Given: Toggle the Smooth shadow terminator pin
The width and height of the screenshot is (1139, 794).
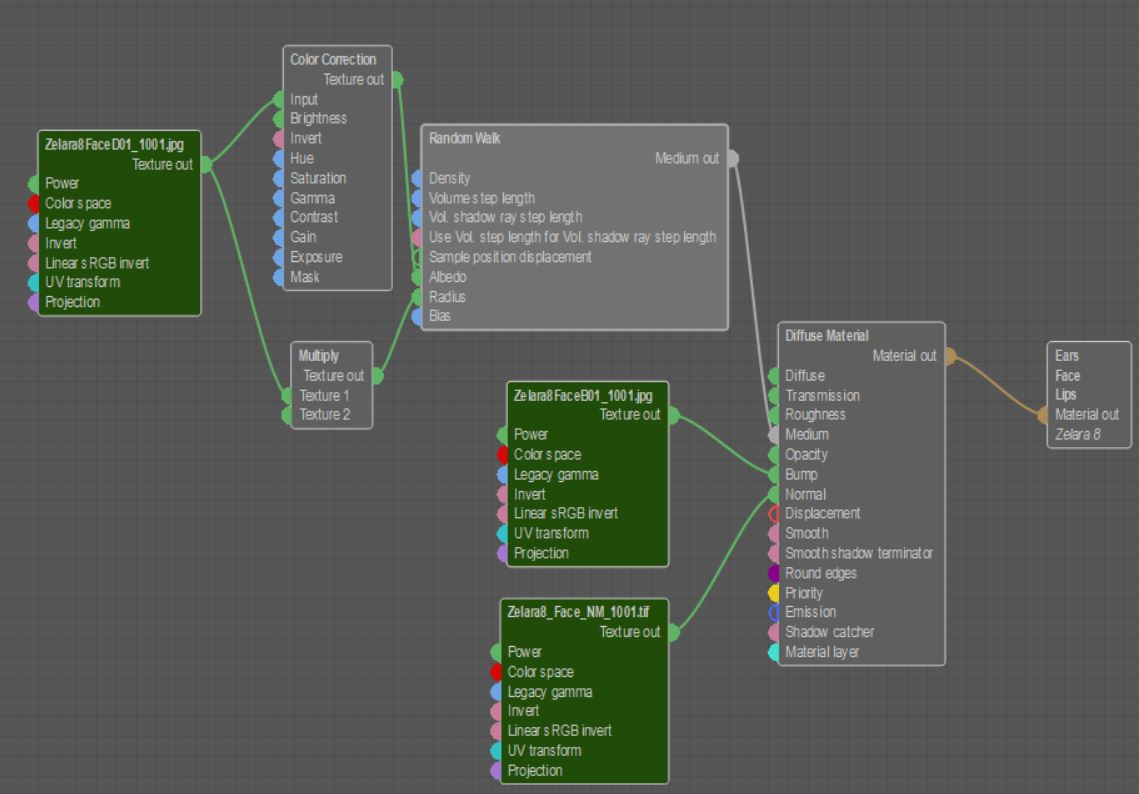Looking at the screenshot, I should tap(774, 553).
